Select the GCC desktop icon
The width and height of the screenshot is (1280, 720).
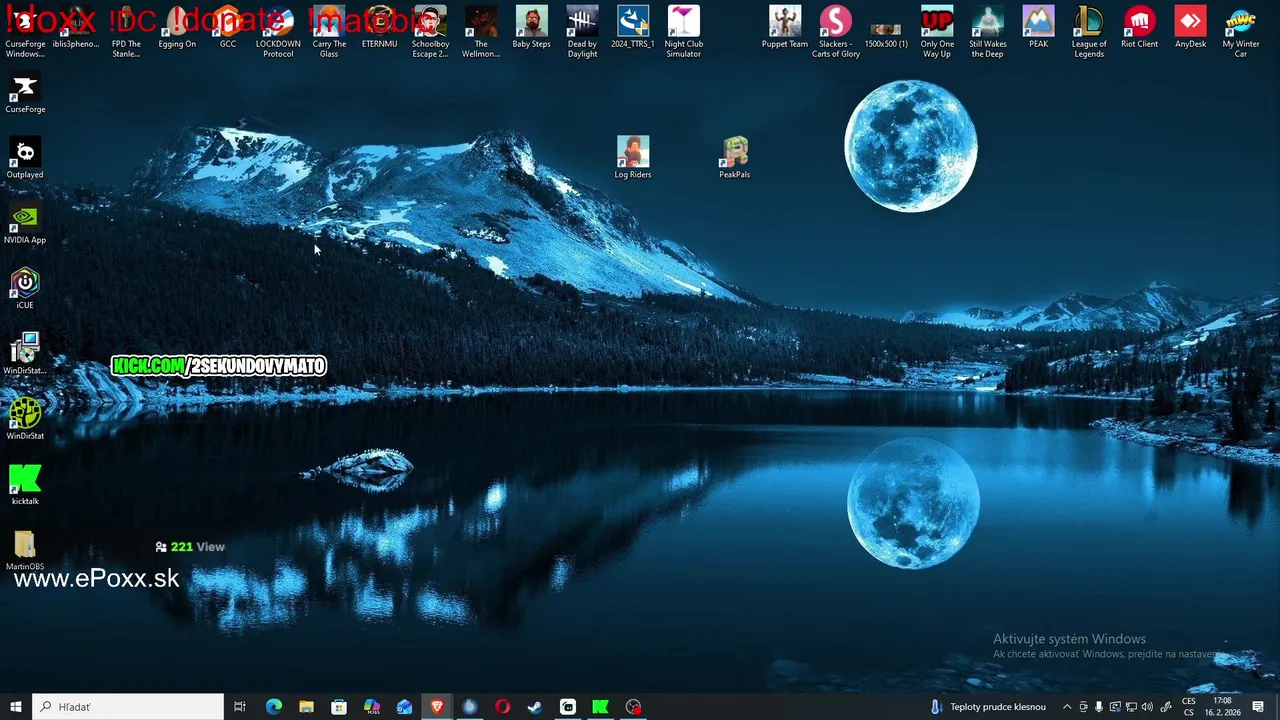tap(228, 28)
